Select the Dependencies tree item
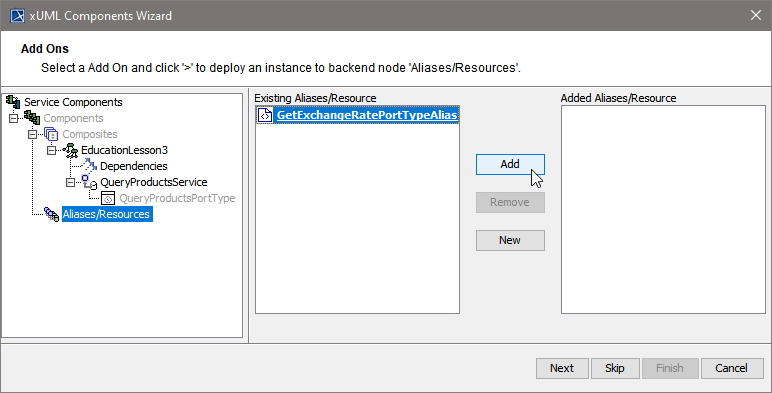This screenshot has height=393, width=772. (x=133, y=166)
